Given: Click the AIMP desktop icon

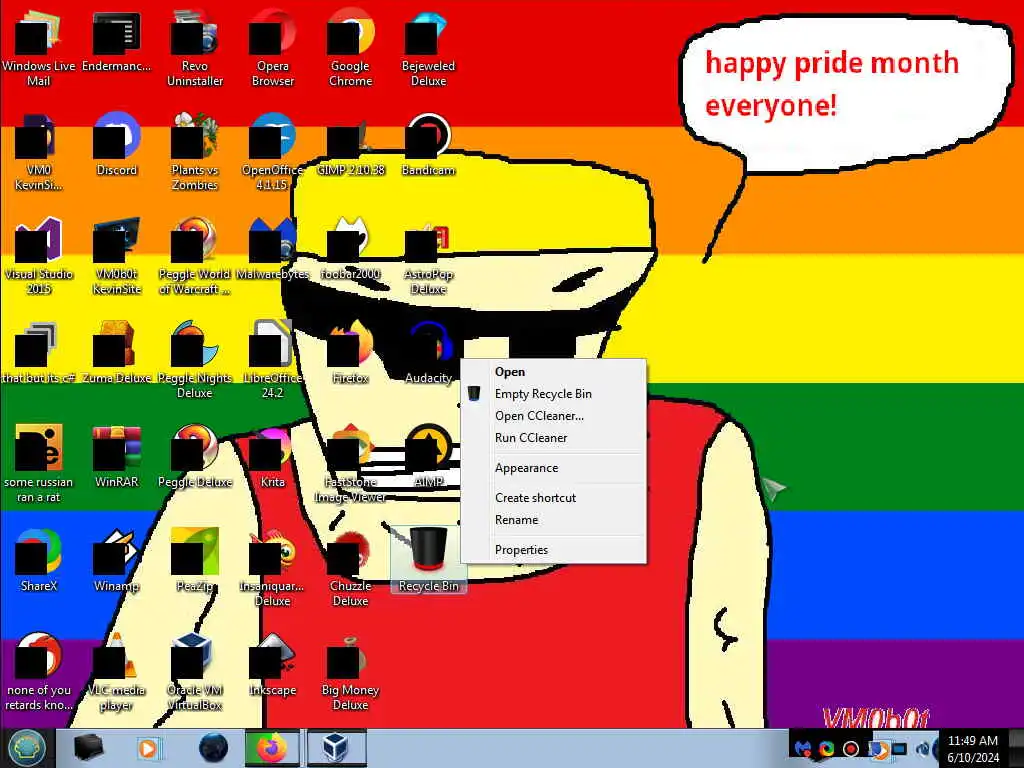Looking at the screenshot, I should coord(428,456).
